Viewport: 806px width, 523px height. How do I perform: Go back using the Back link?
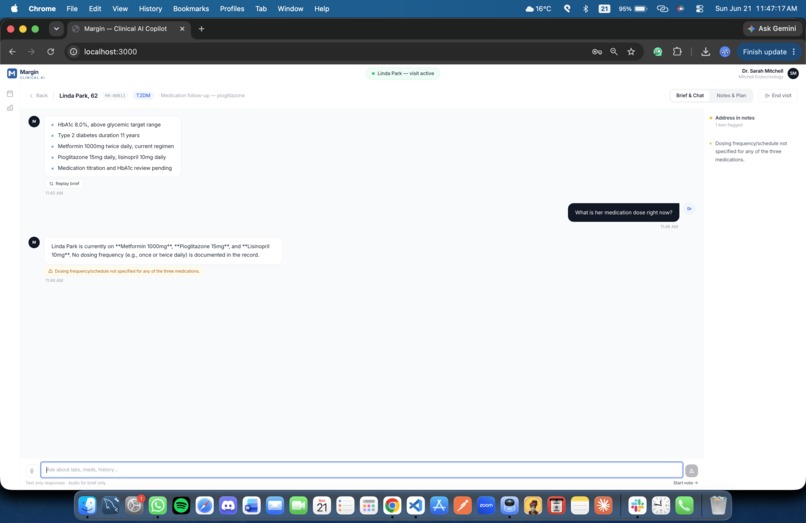[39, 96]
